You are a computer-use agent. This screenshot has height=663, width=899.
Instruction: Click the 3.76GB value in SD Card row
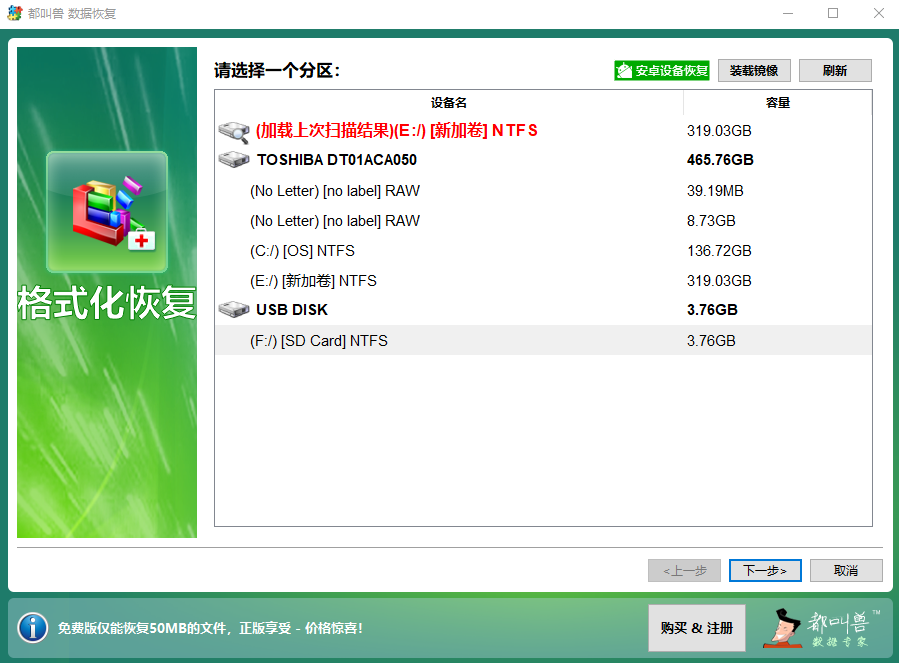[711, 341]
